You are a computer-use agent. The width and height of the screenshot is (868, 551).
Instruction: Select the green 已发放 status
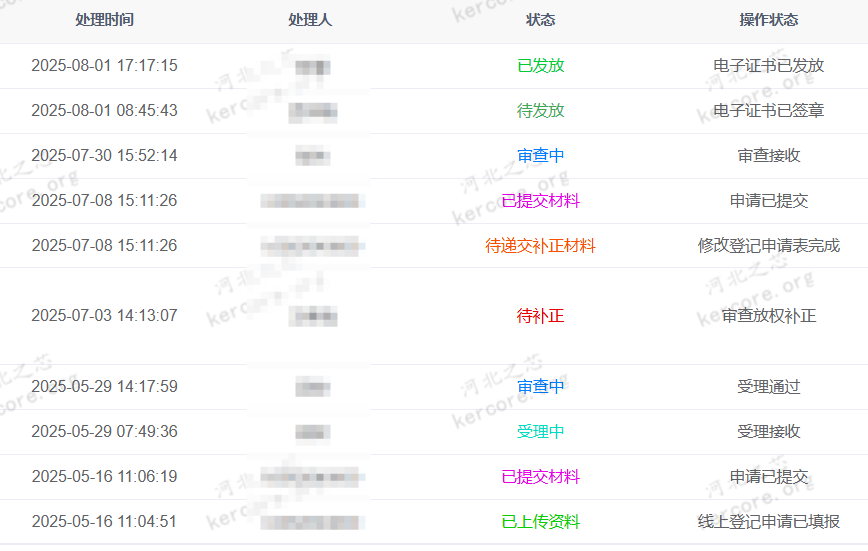540,65
